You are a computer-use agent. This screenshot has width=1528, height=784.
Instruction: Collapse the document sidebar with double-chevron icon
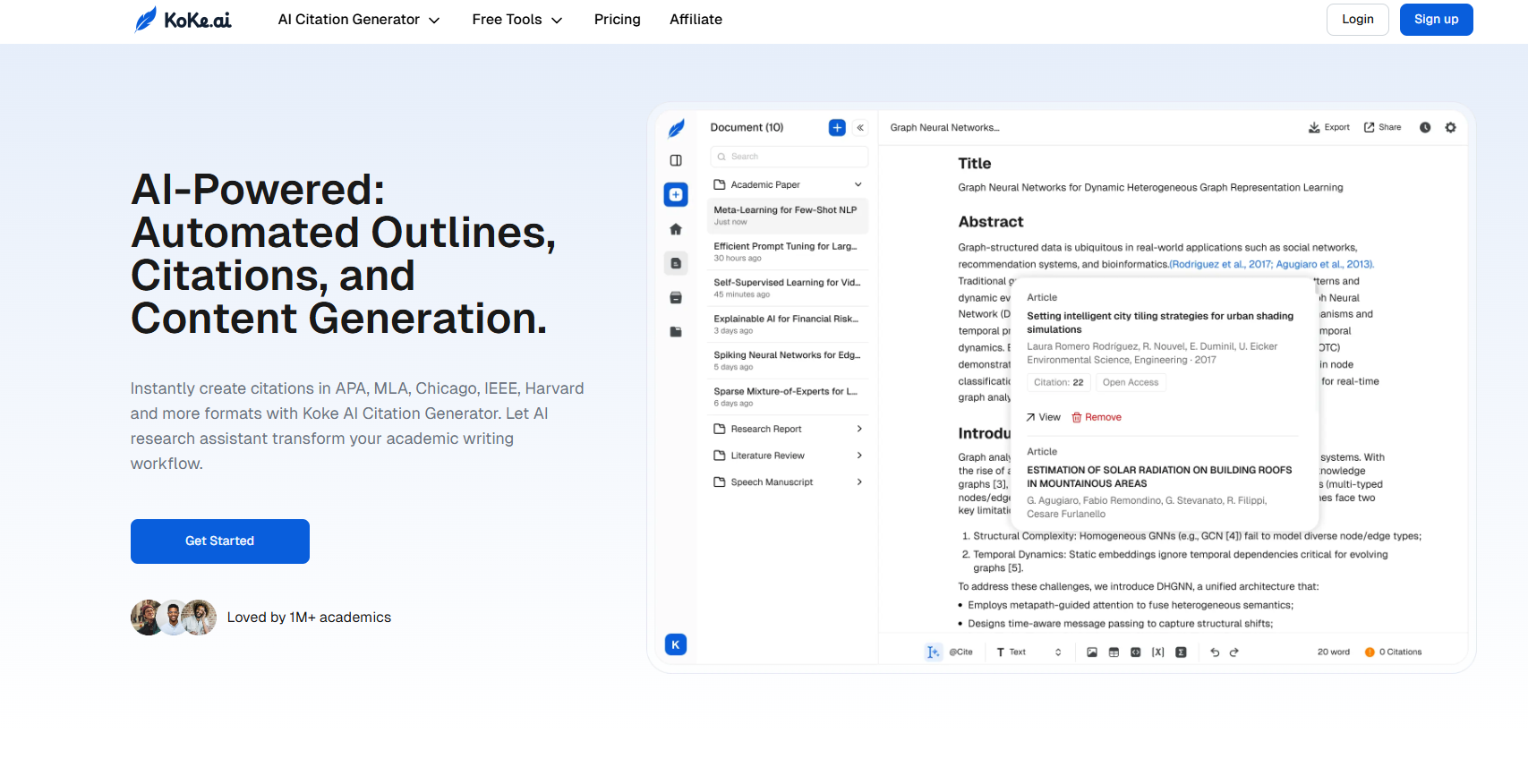click(860, 128)
